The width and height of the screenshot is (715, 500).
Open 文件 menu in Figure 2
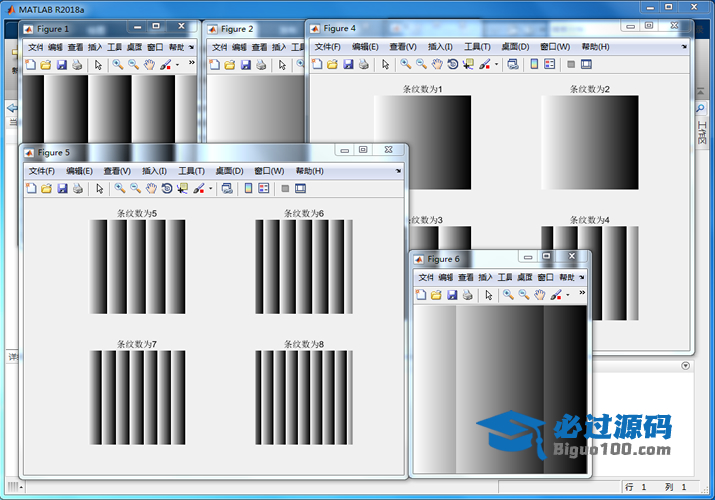pos(219,47)
